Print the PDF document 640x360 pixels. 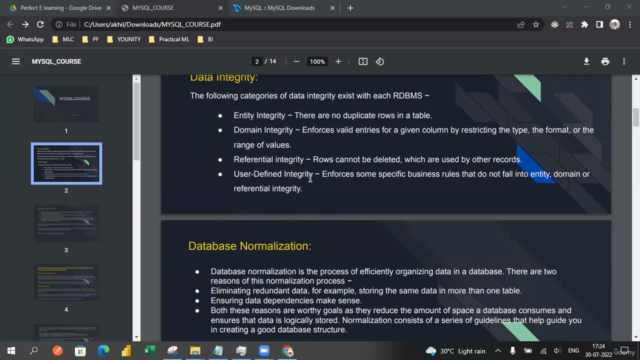pyautogui.click(x=605, y=62)
